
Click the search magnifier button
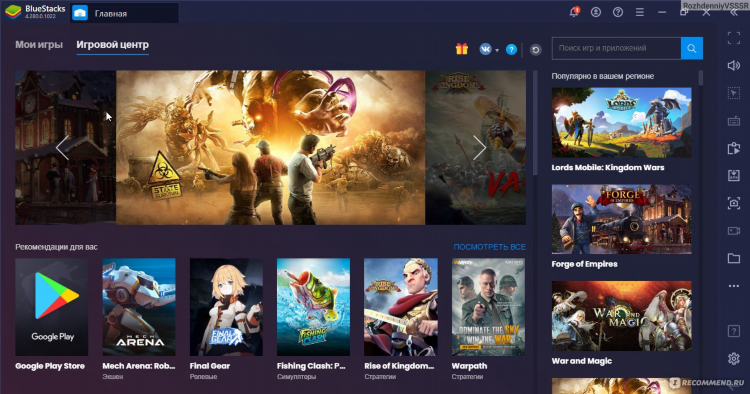[x=692, y=48]
